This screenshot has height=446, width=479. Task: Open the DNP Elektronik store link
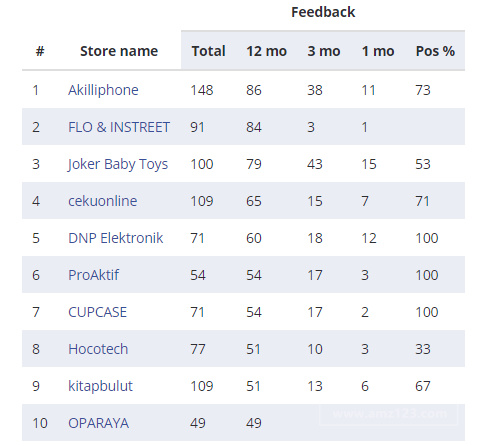point(116,238)
